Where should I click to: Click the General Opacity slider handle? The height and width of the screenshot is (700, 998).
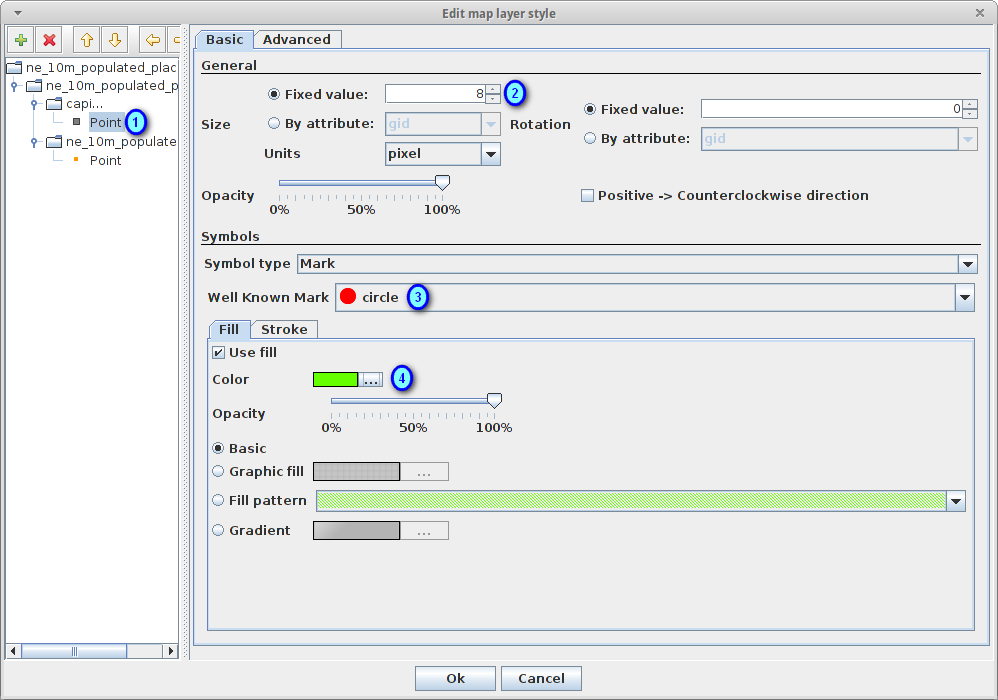point(442,183)
